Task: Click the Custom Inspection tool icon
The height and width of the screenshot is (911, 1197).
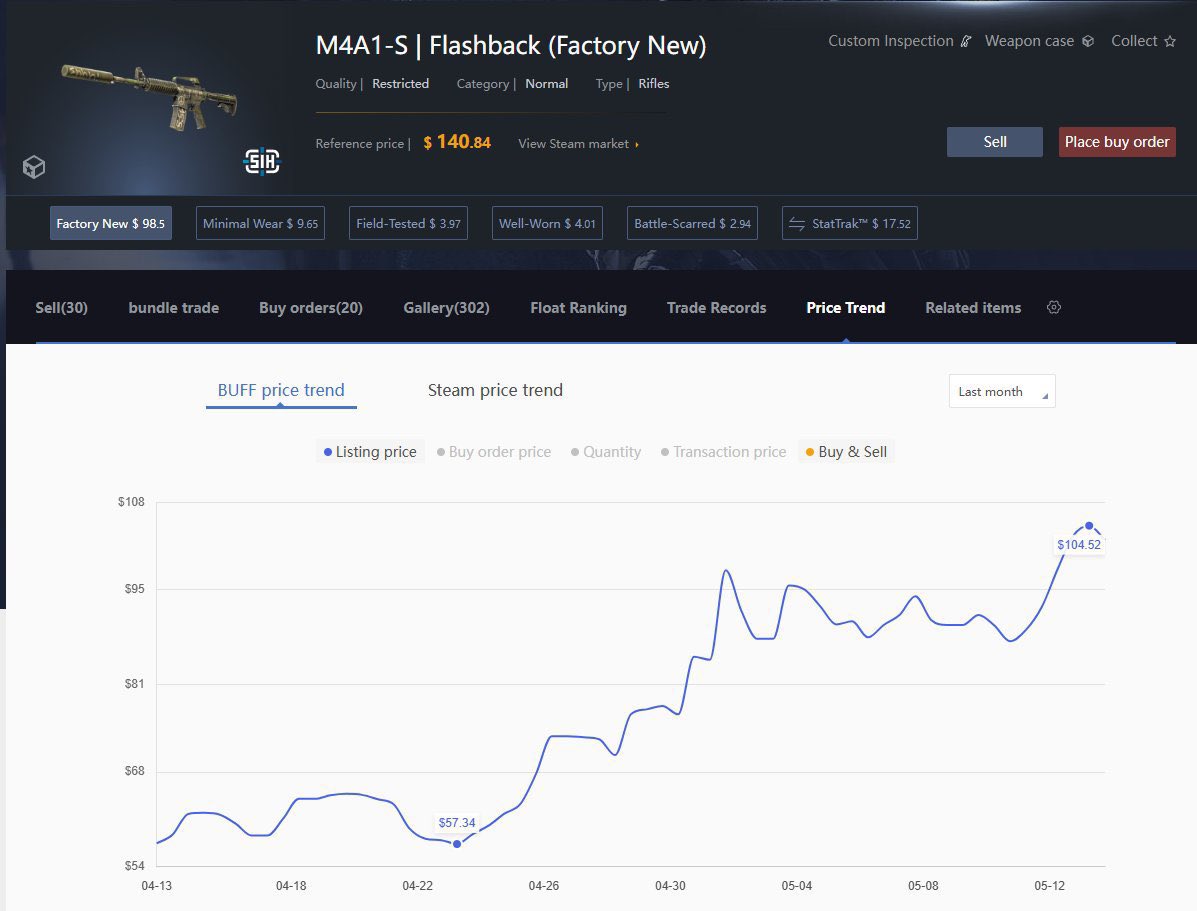Action: [966, 41]
